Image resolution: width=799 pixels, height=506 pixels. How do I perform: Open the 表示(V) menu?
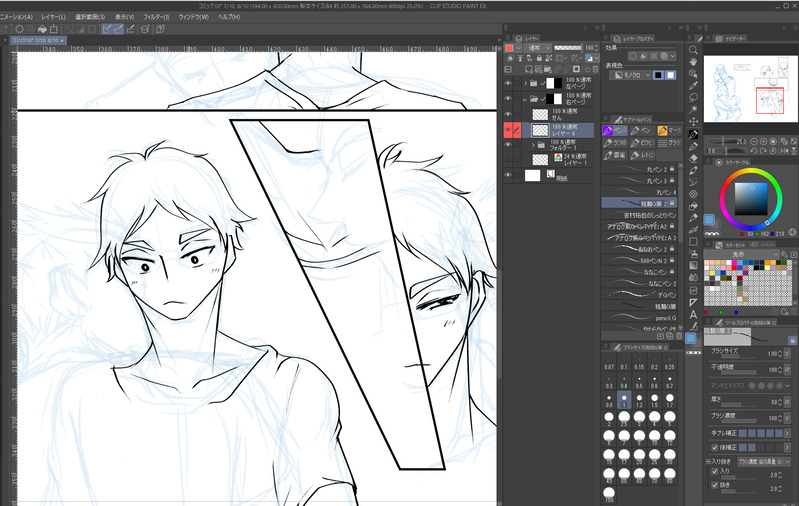(x=124, y=17)
